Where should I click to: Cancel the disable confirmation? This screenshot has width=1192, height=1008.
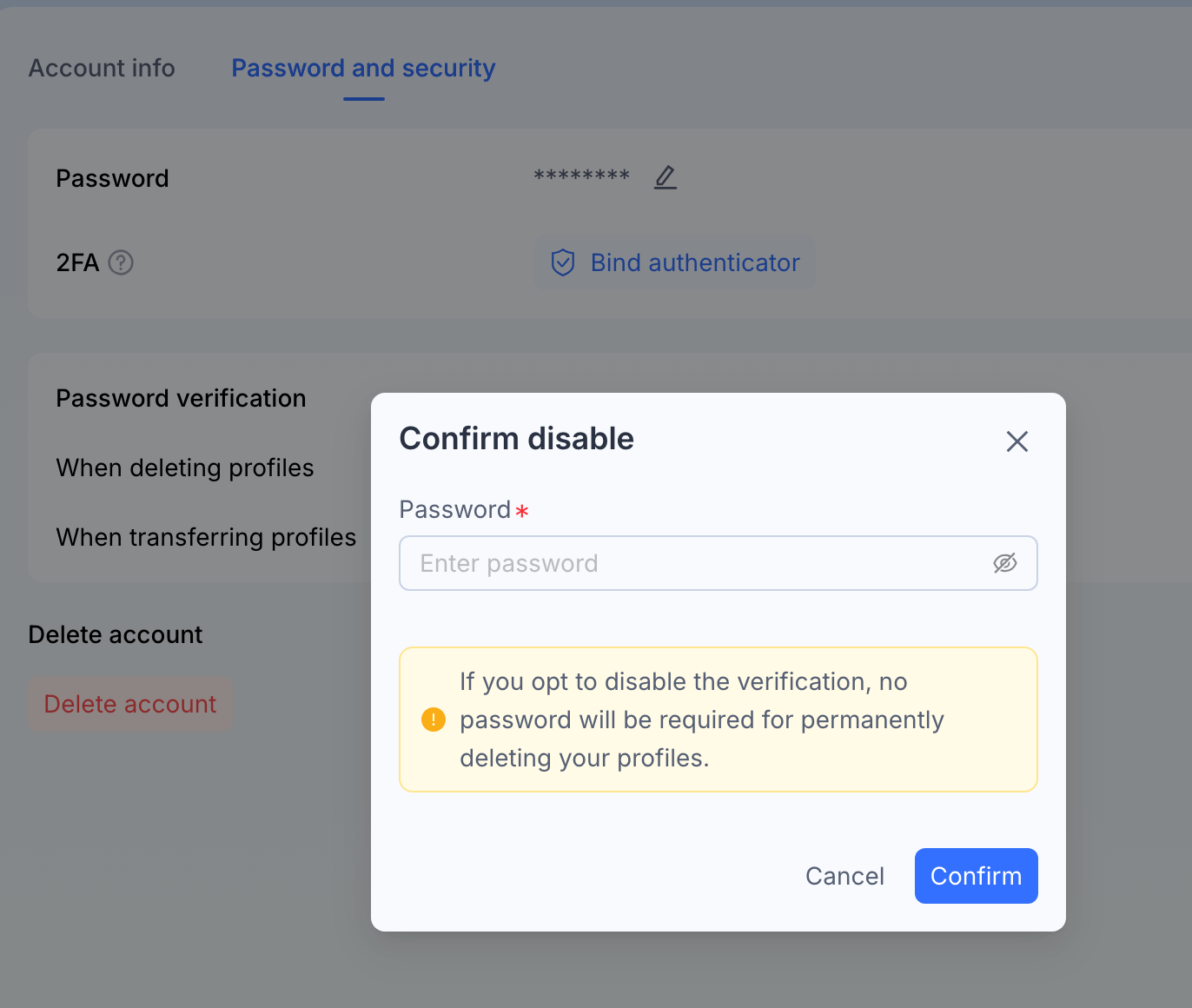pyautogui.click(x=844, y=876)
